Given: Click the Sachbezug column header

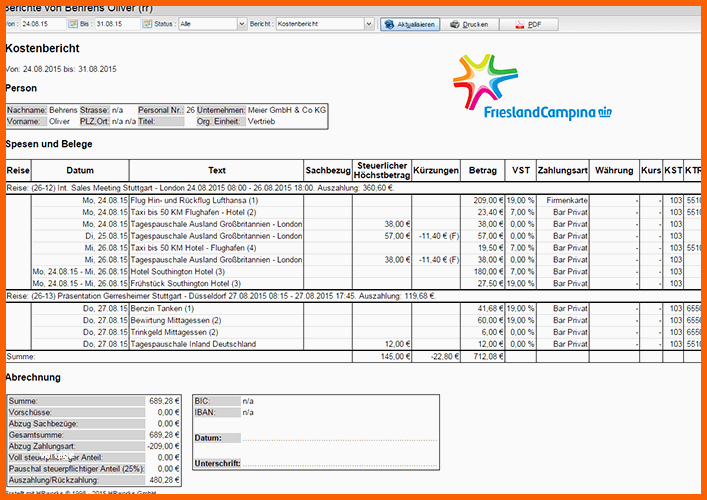Looking at the screenshot, I should [328, 170].
